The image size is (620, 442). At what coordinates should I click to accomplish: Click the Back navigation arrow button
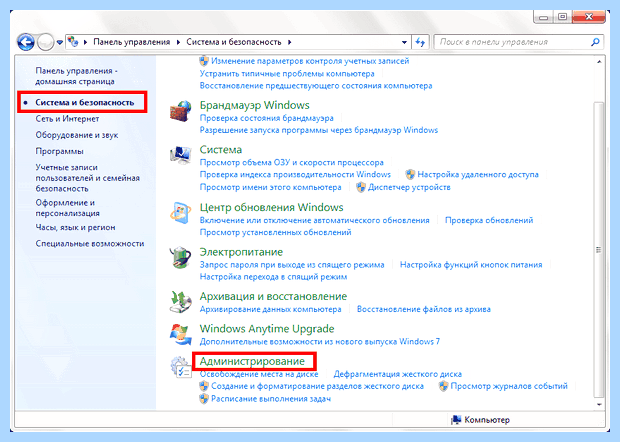click(x=26, y=42)
